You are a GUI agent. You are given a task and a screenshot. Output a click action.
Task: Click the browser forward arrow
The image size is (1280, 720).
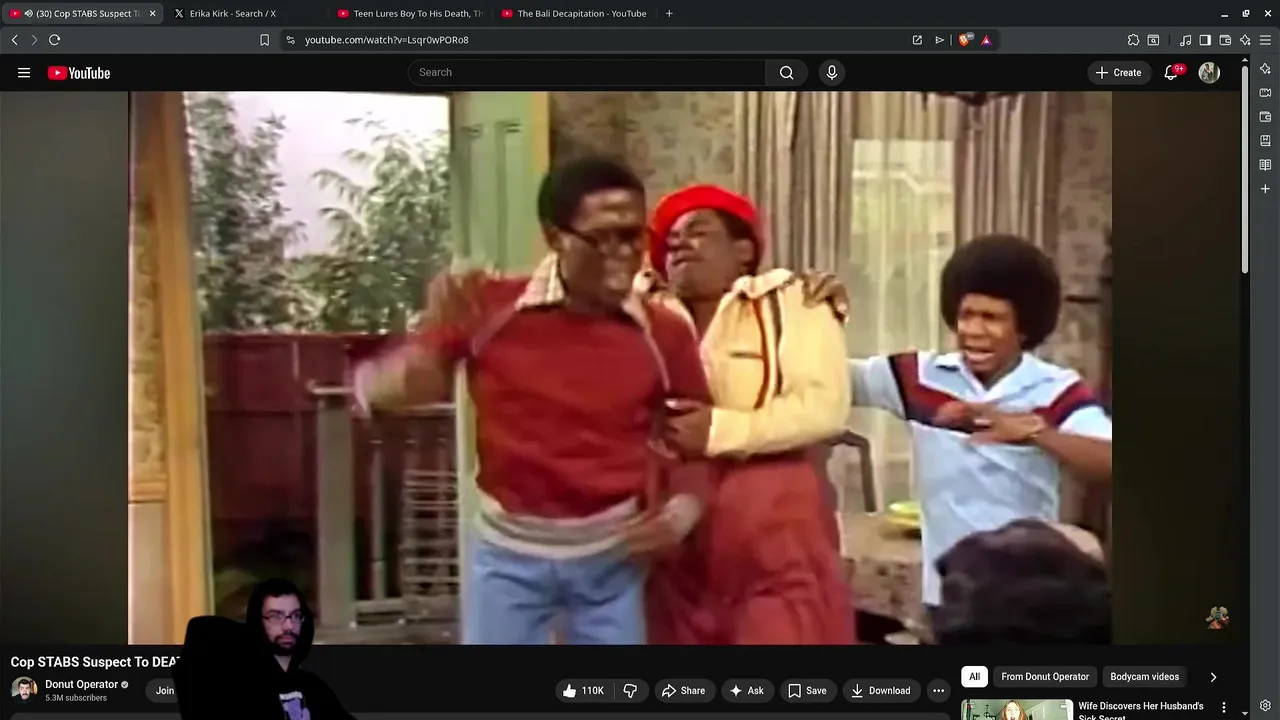coord(34,40)
